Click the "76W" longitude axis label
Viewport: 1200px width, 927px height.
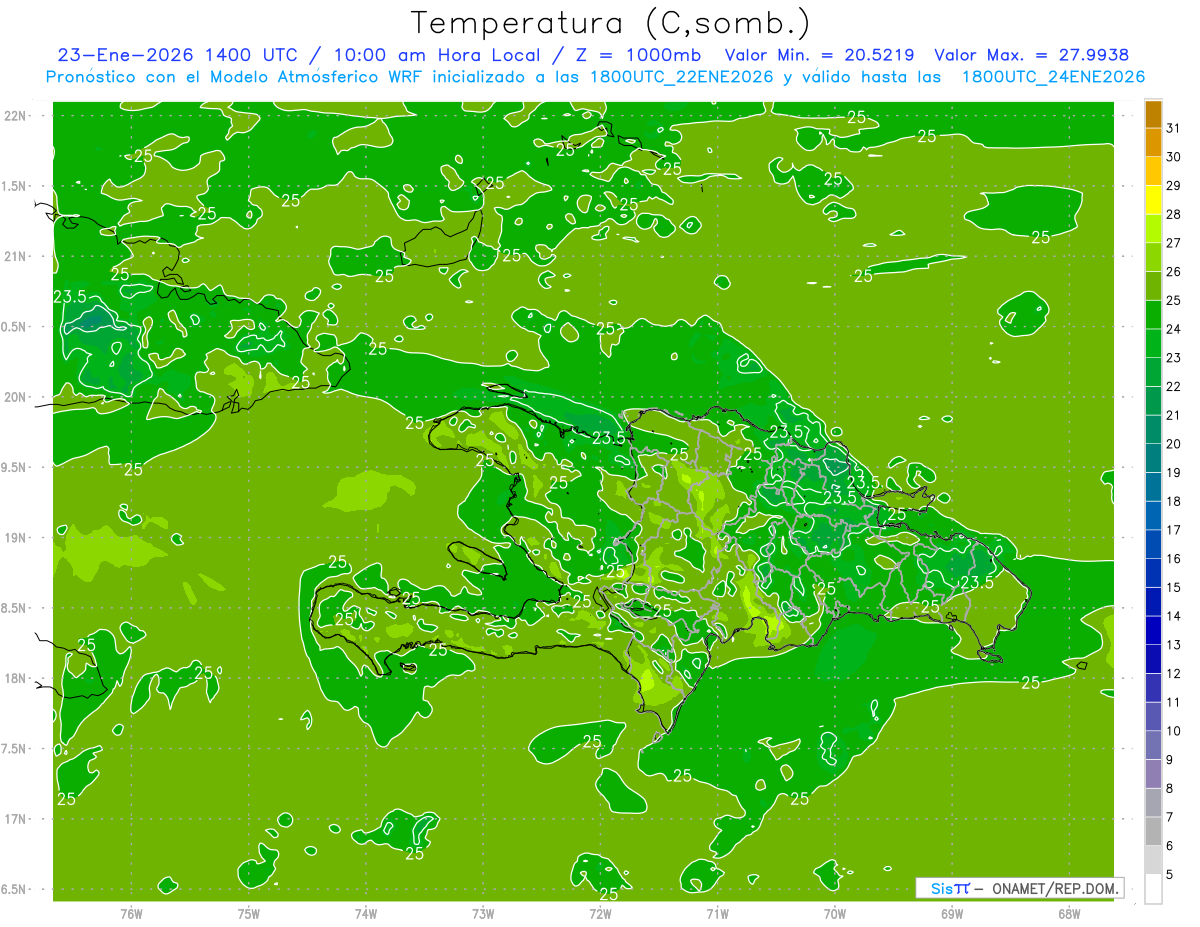click(x=131, y=913)
